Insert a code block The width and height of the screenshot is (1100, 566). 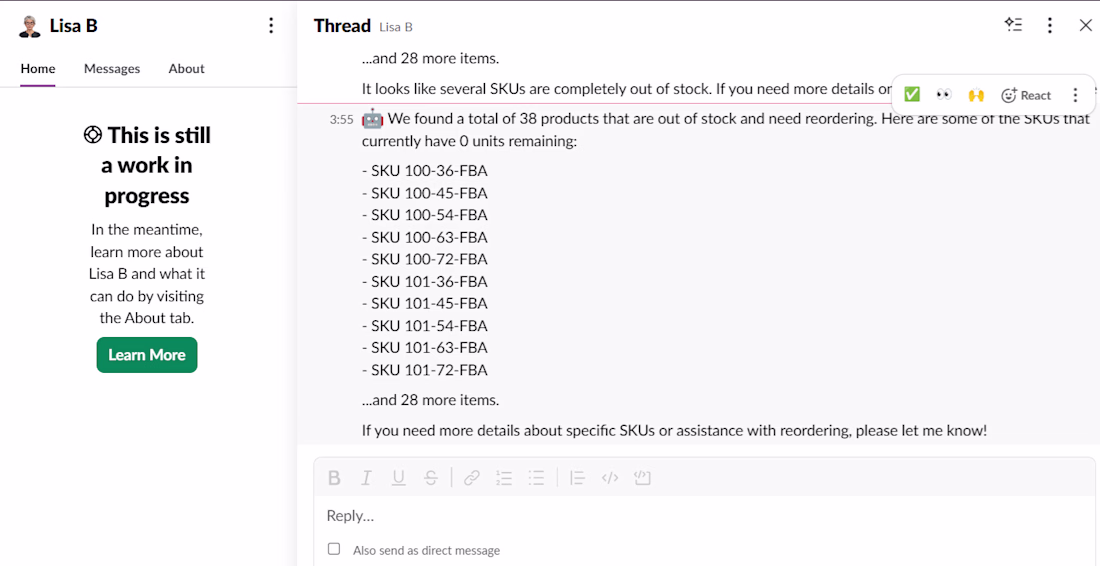pos(642,478)
